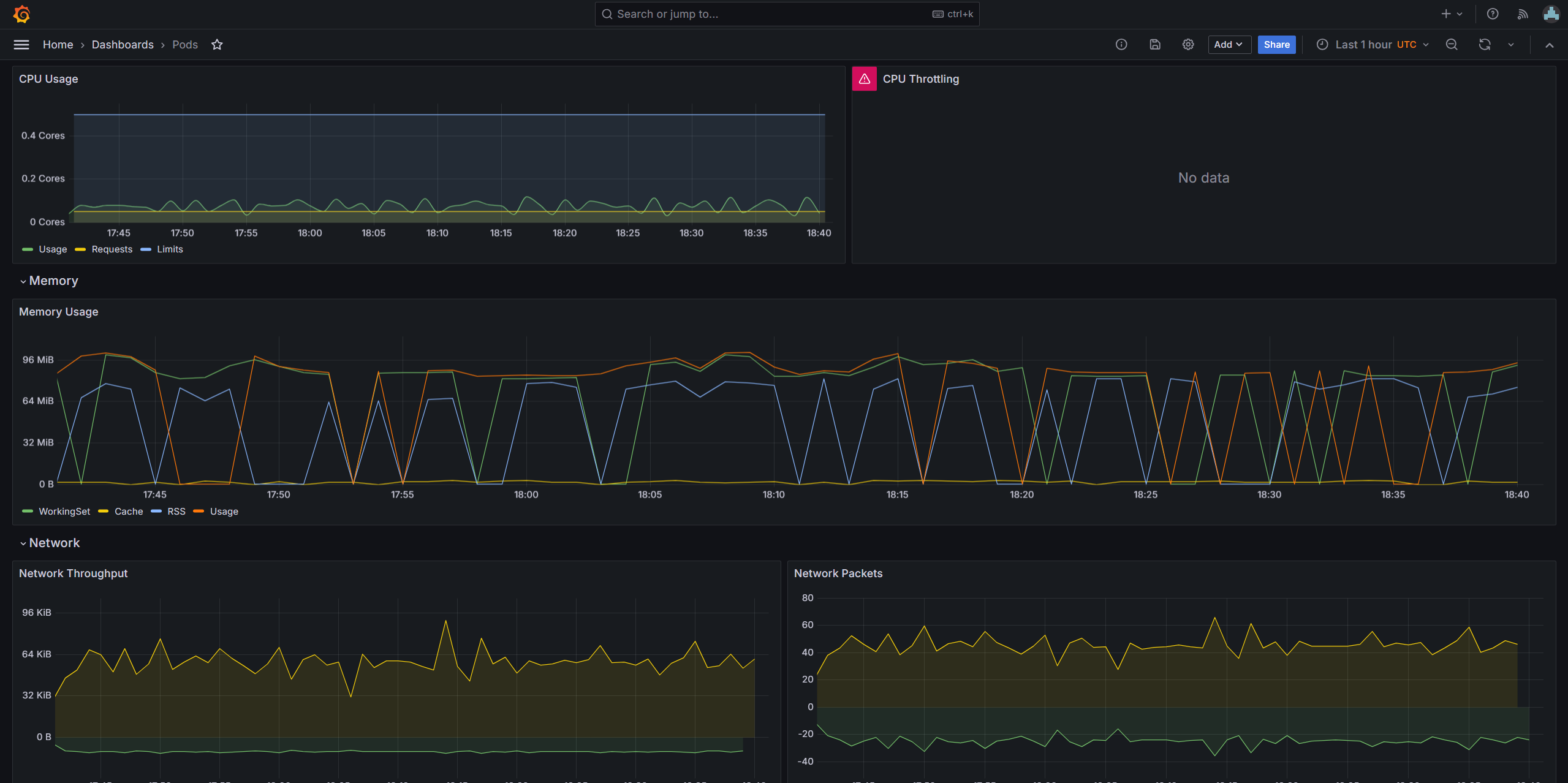Collapse the Memory row
Viewport: 1568px width, 783px height.
tap(49, 281)
